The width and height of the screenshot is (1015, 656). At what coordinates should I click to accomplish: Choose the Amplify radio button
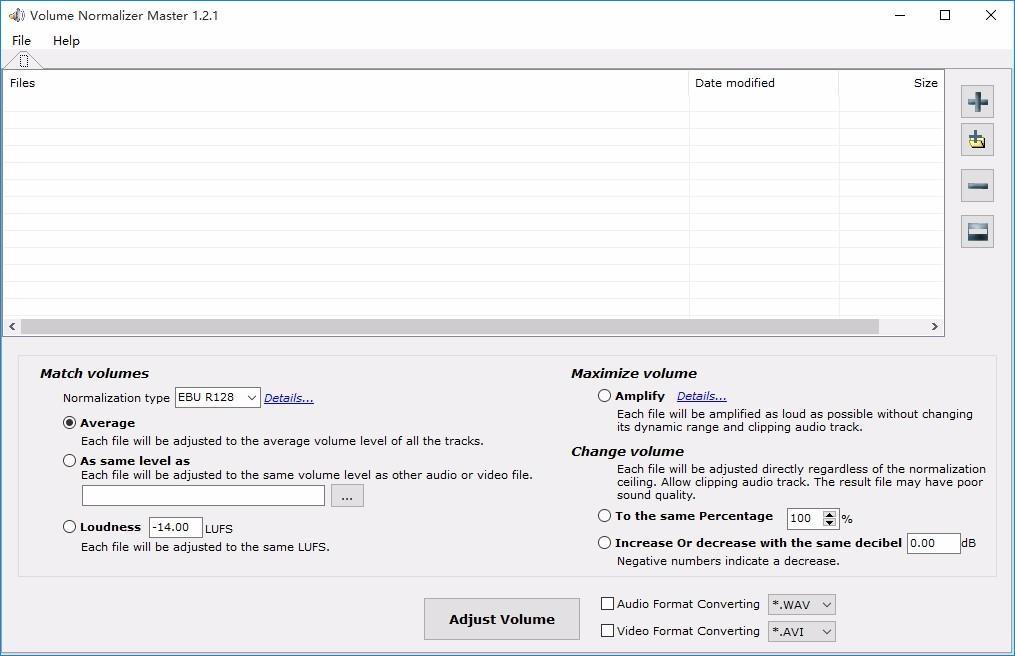point(604,395)
